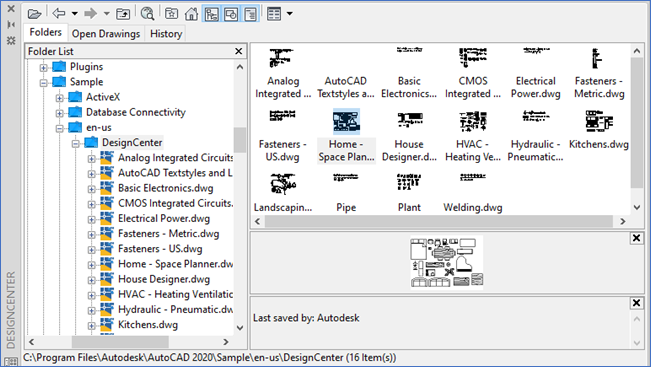This screenshot has height=367, width=651.
Task: Open the Views dropdown arrow
Action: point(290,14)
